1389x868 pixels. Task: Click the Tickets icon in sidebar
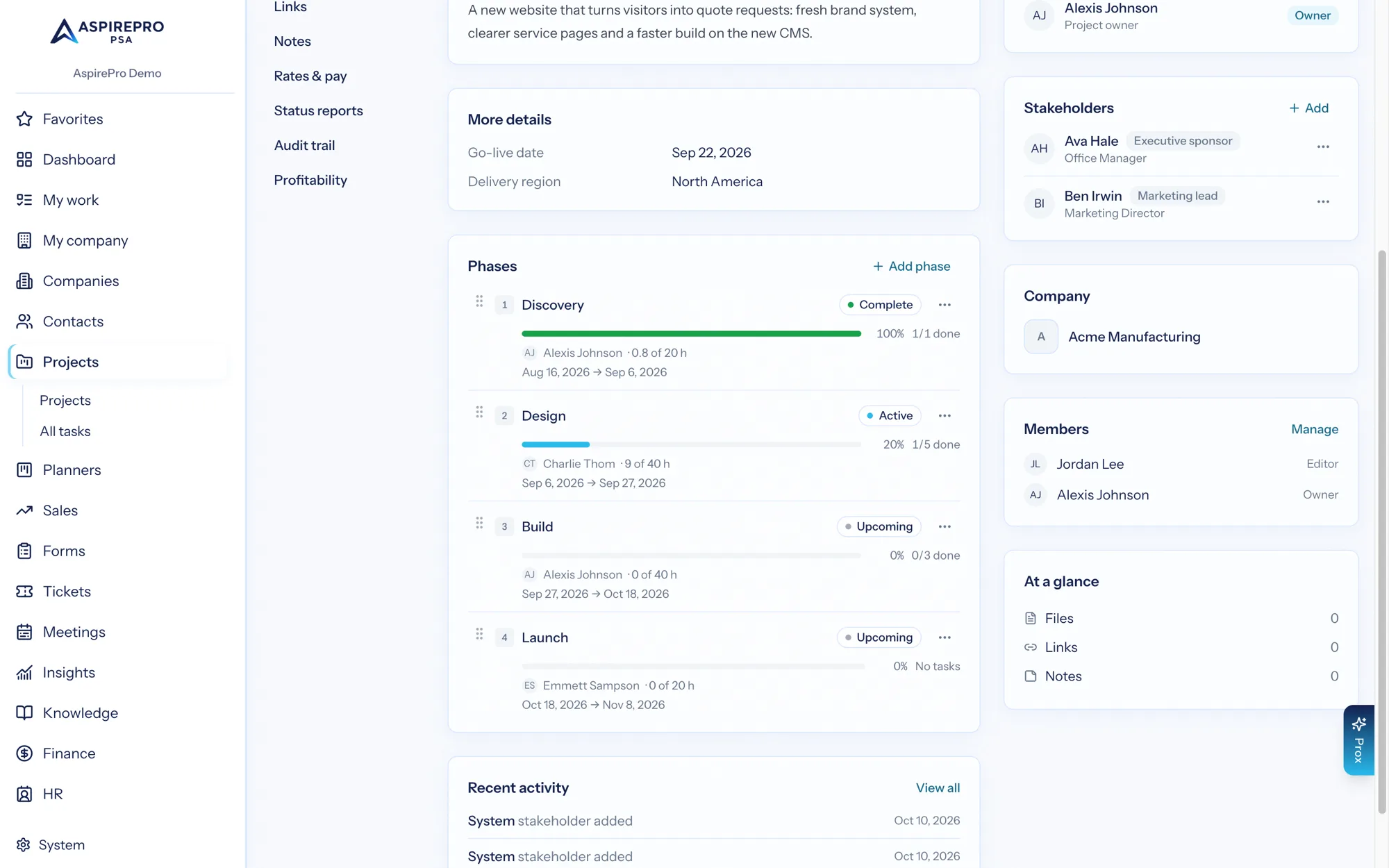coord(24,591)
